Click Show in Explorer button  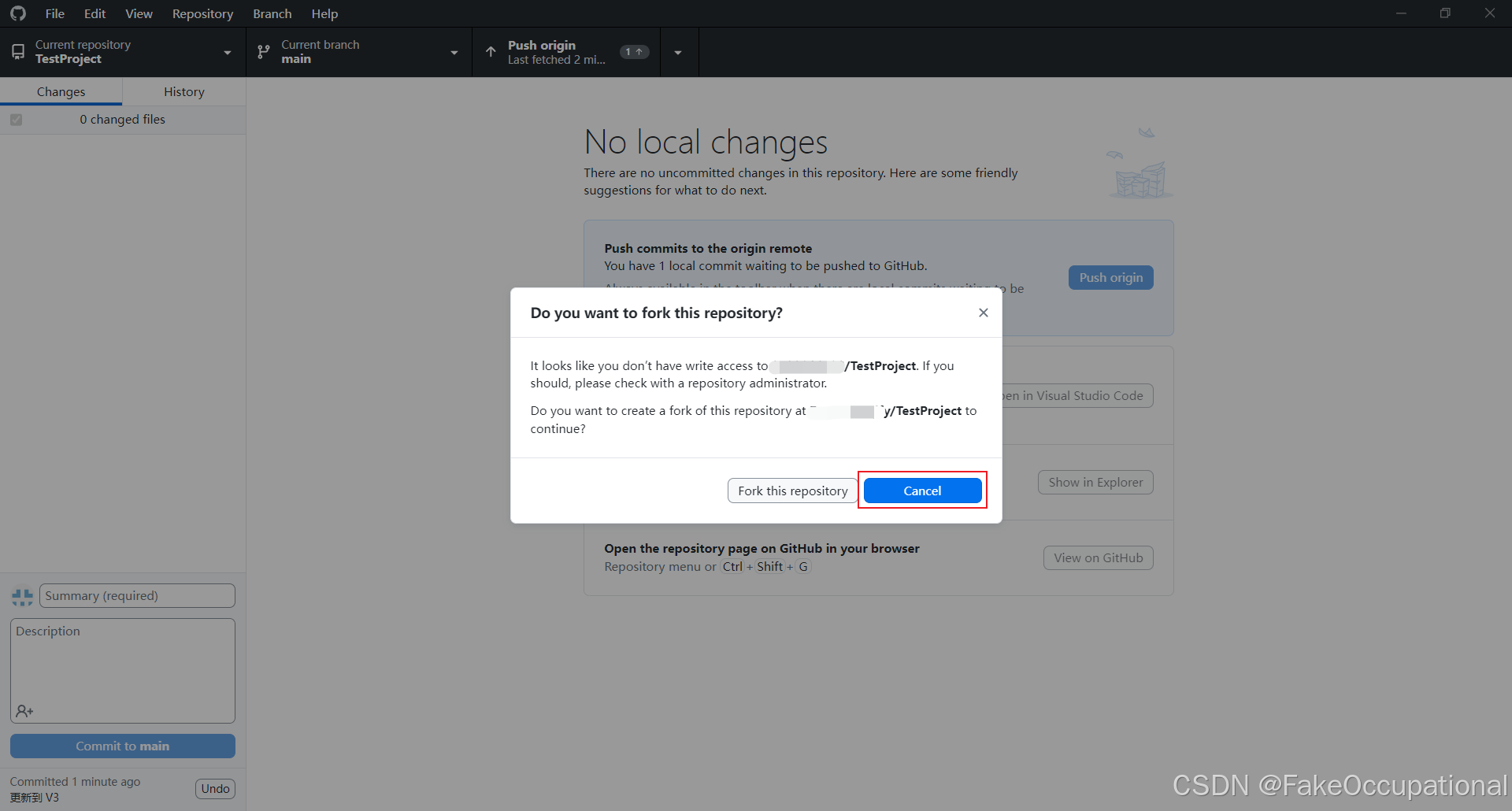[x=1095, y=482]
